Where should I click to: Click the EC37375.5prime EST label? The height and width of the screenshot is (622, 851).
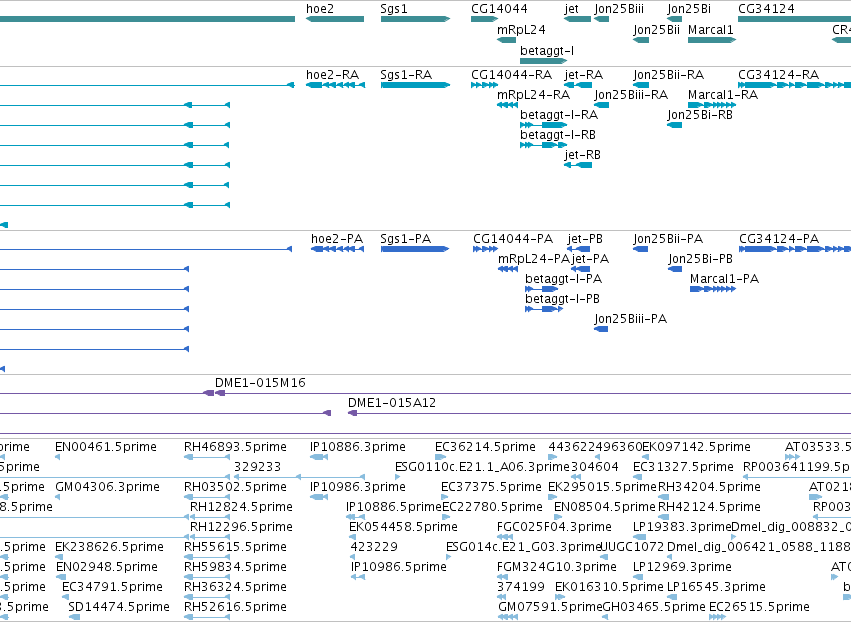(491, 487)
